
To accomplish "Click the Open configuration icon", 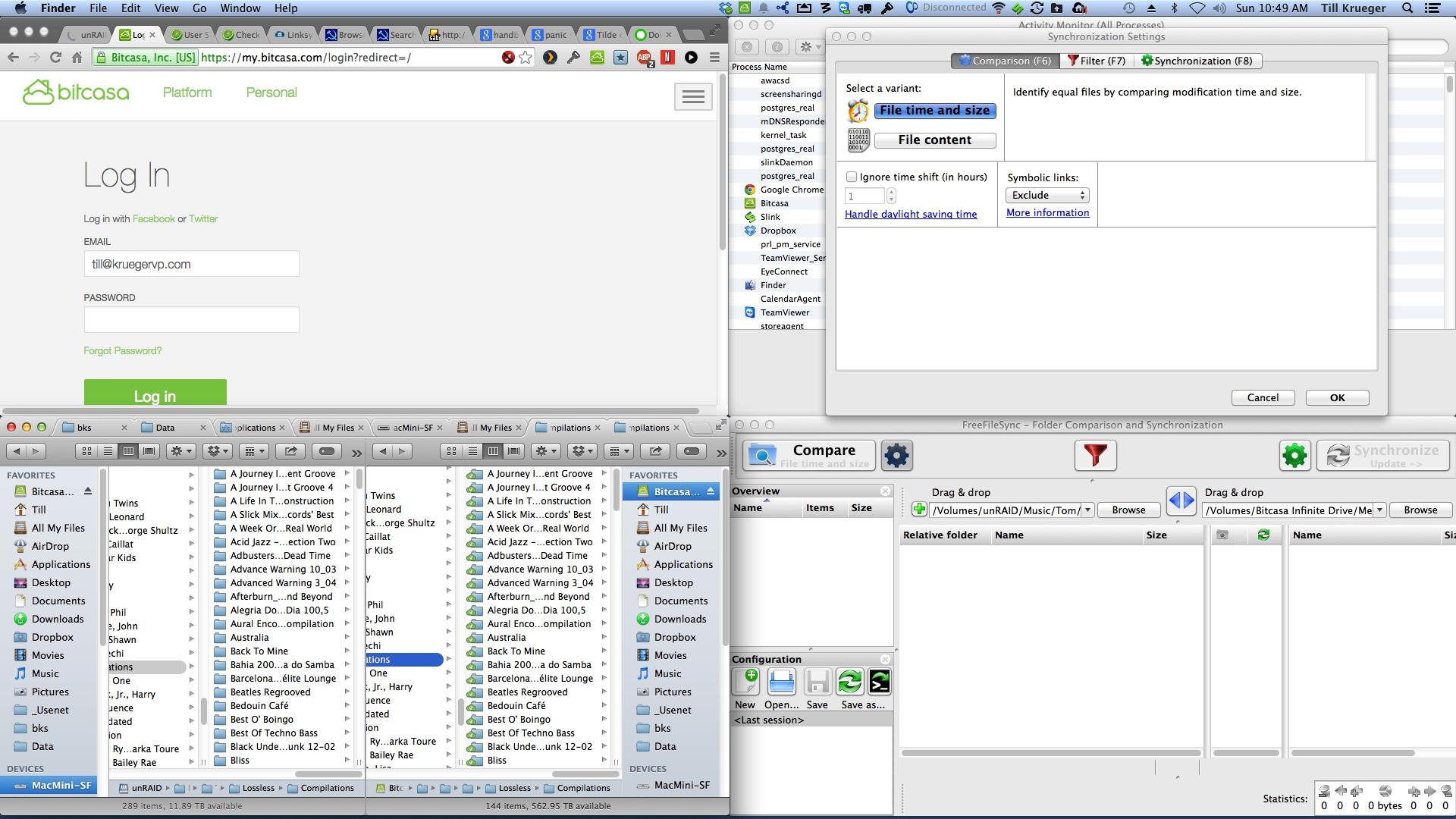I will coord(781,682).
